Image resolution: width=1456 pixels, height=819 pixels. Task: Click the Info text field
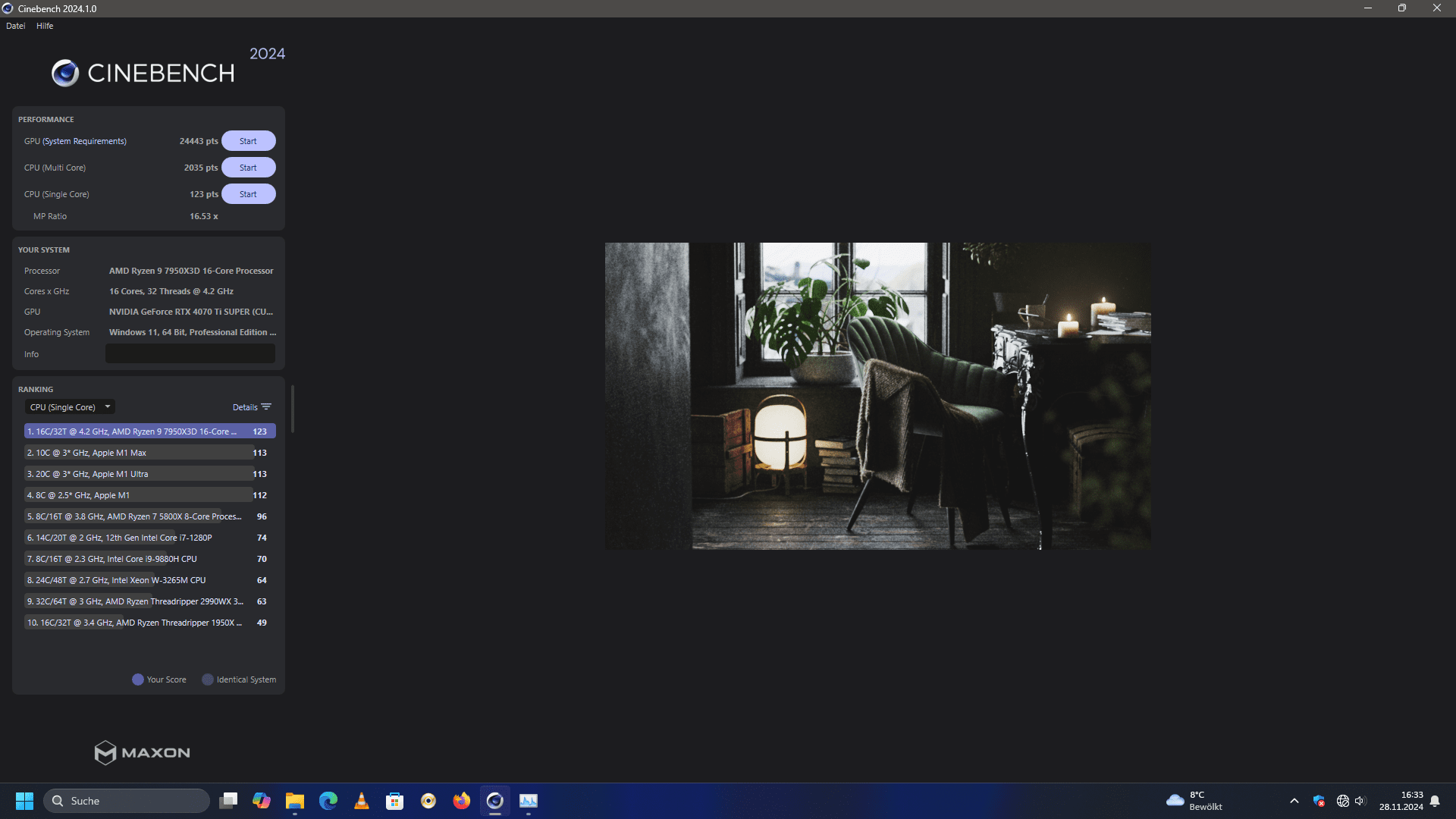[x=190, y=353]
